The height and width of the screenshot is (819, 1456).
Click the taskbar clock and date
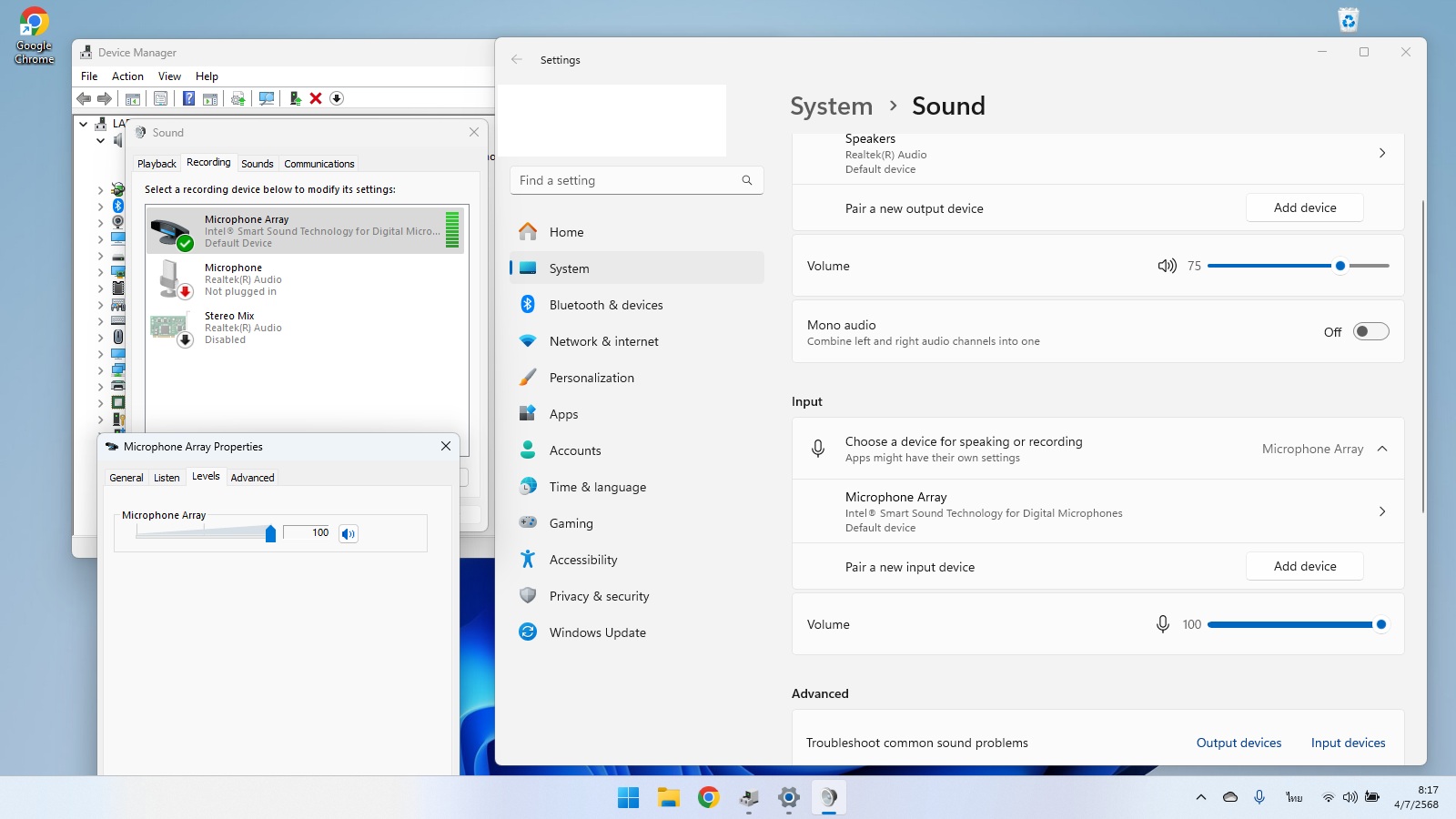(x=1416, y=797)
